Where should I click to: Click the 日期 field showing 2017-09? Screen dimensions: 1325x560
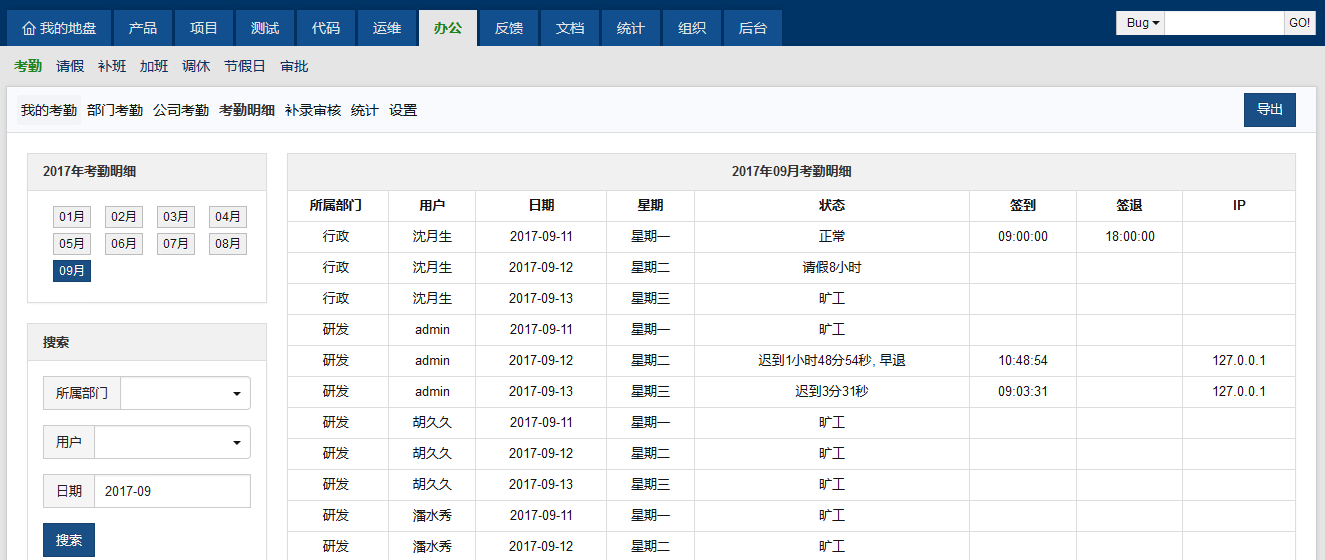click(x=172, y=491)
